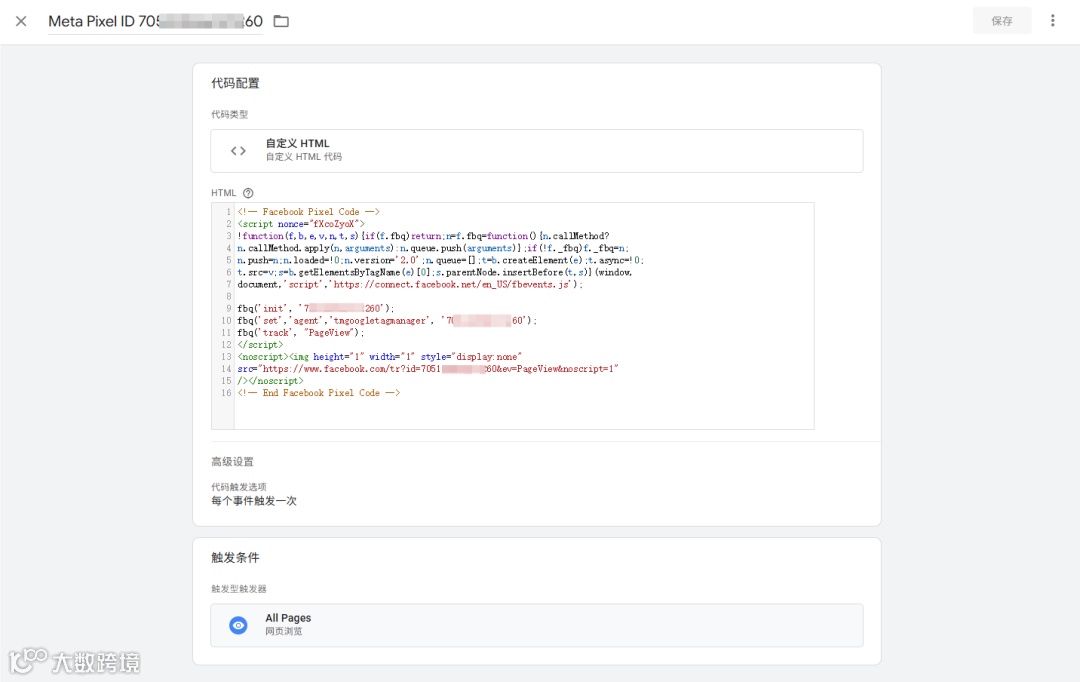Click the 触发条件 section heading
This screenshot has height=682, width=1080.
pyautogui.click(x=235, y=557)
